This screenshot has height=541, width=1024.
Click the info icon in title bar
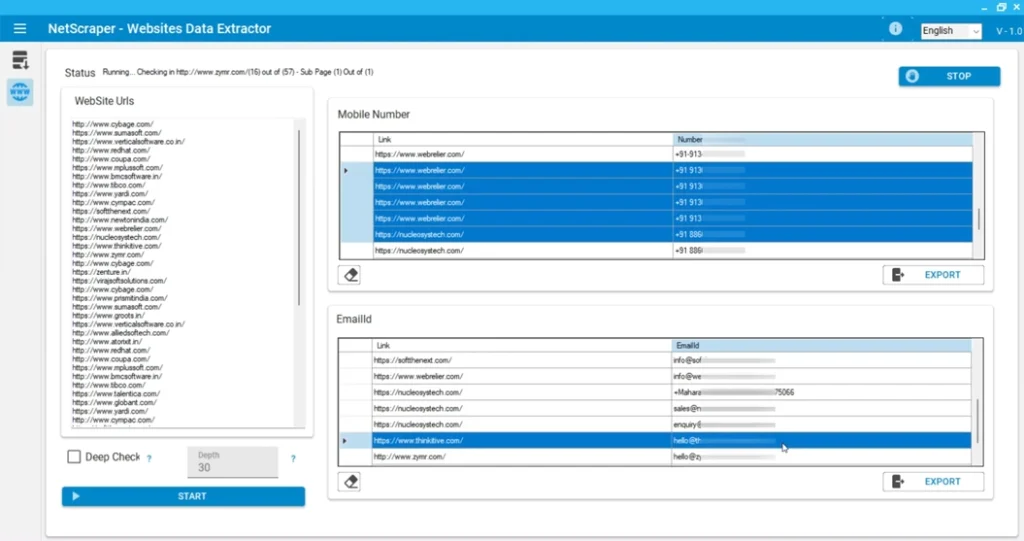tap(895, 29)
